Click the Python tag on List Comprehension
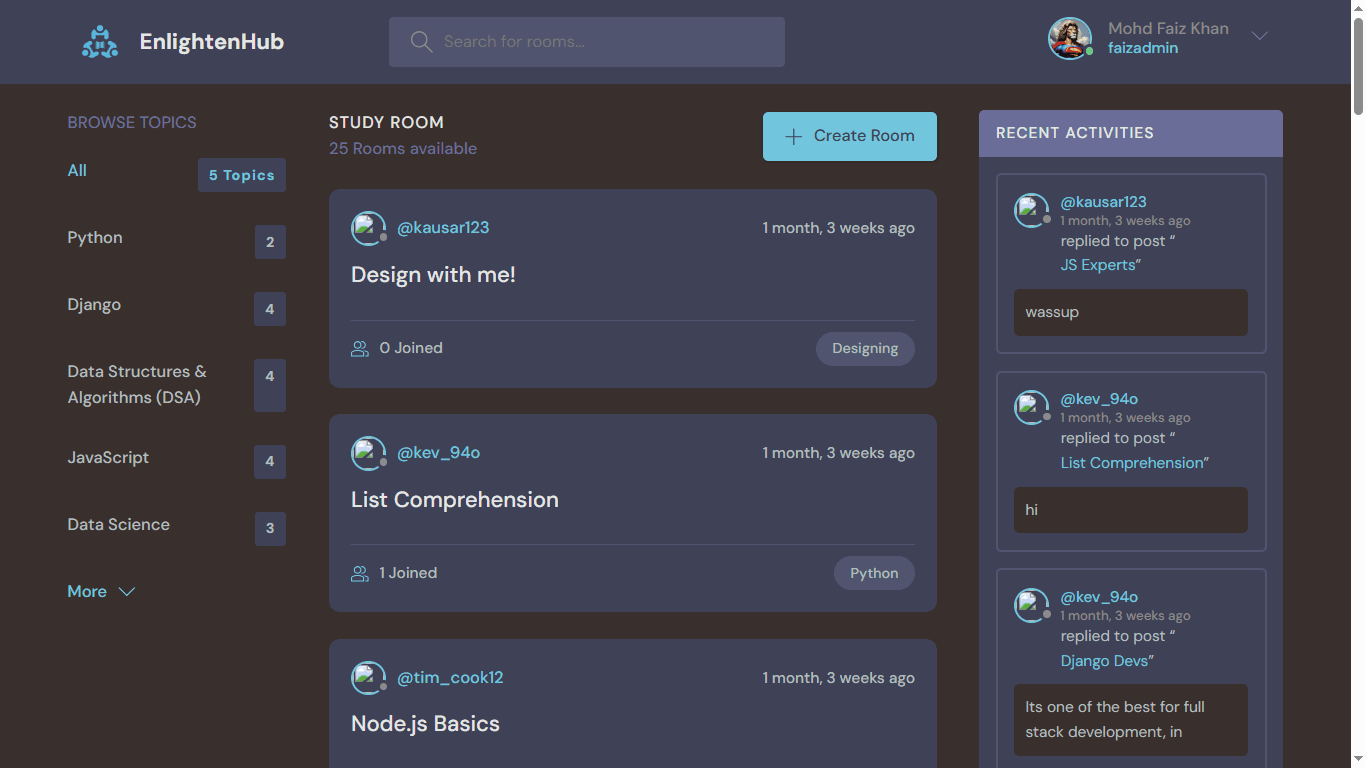This screenshot has width=1366, height=768. point(874,574)
